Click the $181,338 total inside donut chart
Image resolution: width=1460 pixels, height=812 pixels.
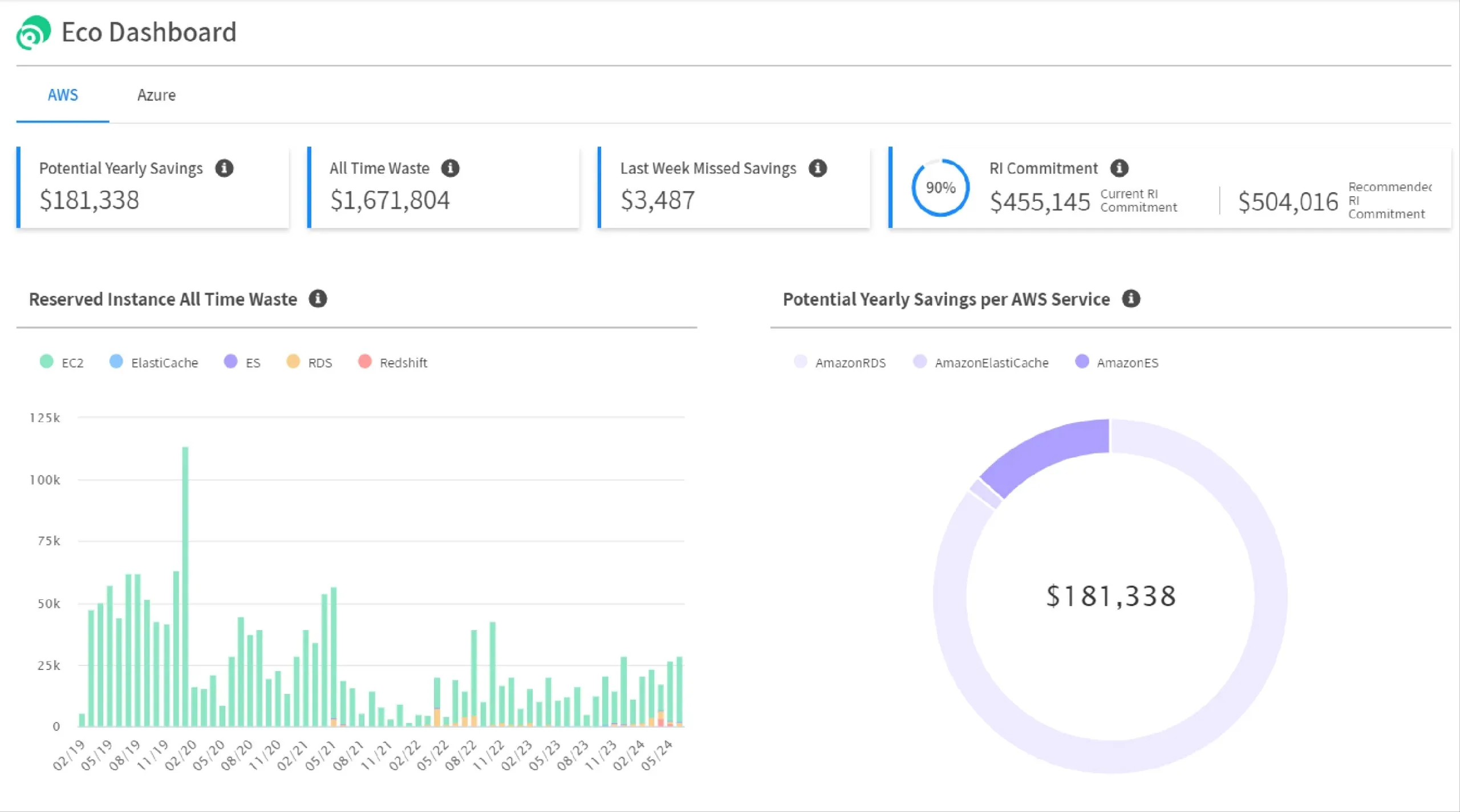(1110, 596)
